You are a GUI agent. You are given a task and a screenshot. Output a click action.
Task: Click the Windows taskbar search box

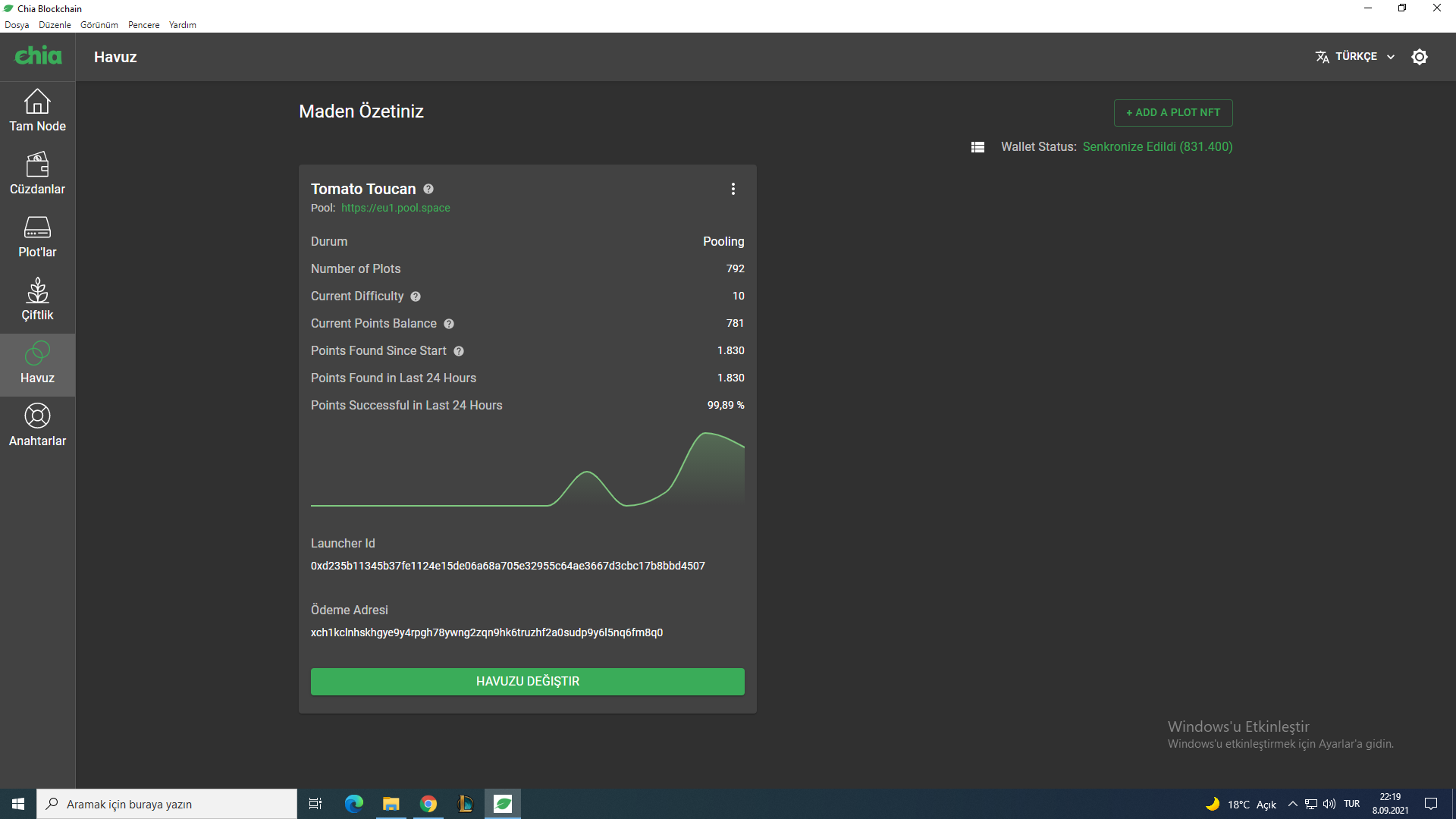tap(167, 804)
